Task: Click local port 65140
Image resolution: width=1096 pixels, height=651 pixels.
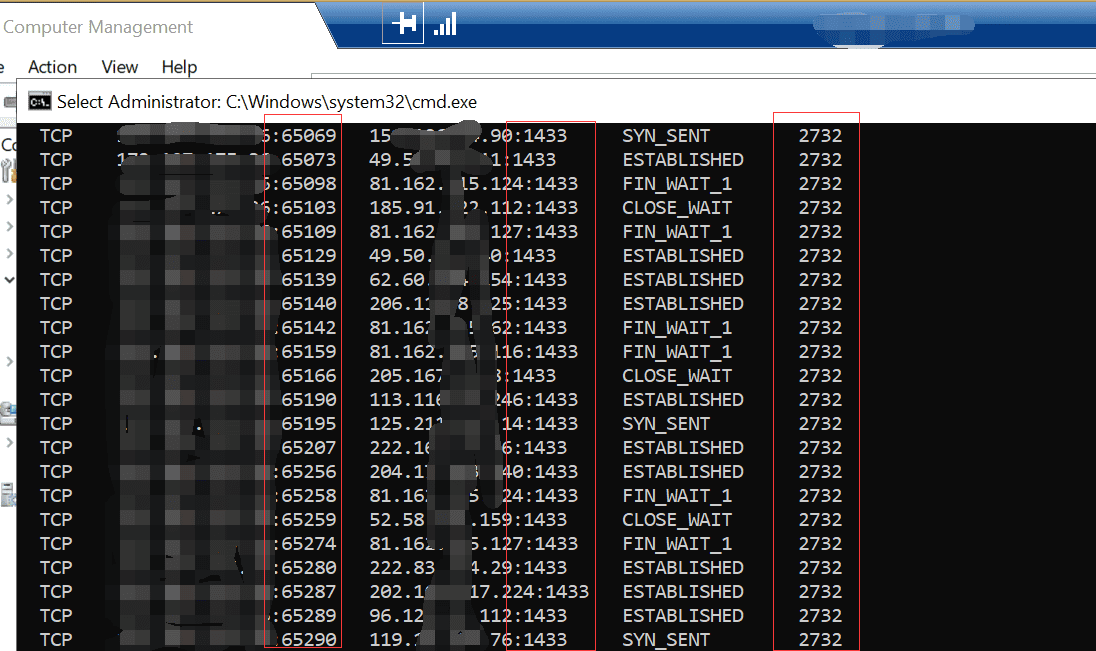Action: [x=308, y=303]
